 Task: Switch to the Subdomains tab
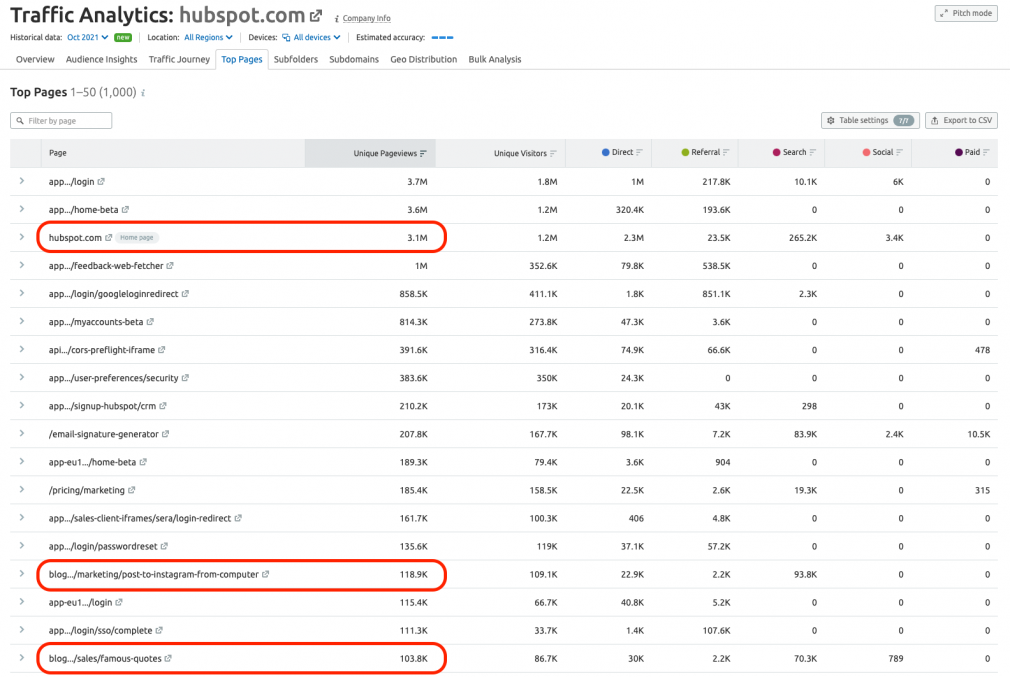(x=354, y=59)
